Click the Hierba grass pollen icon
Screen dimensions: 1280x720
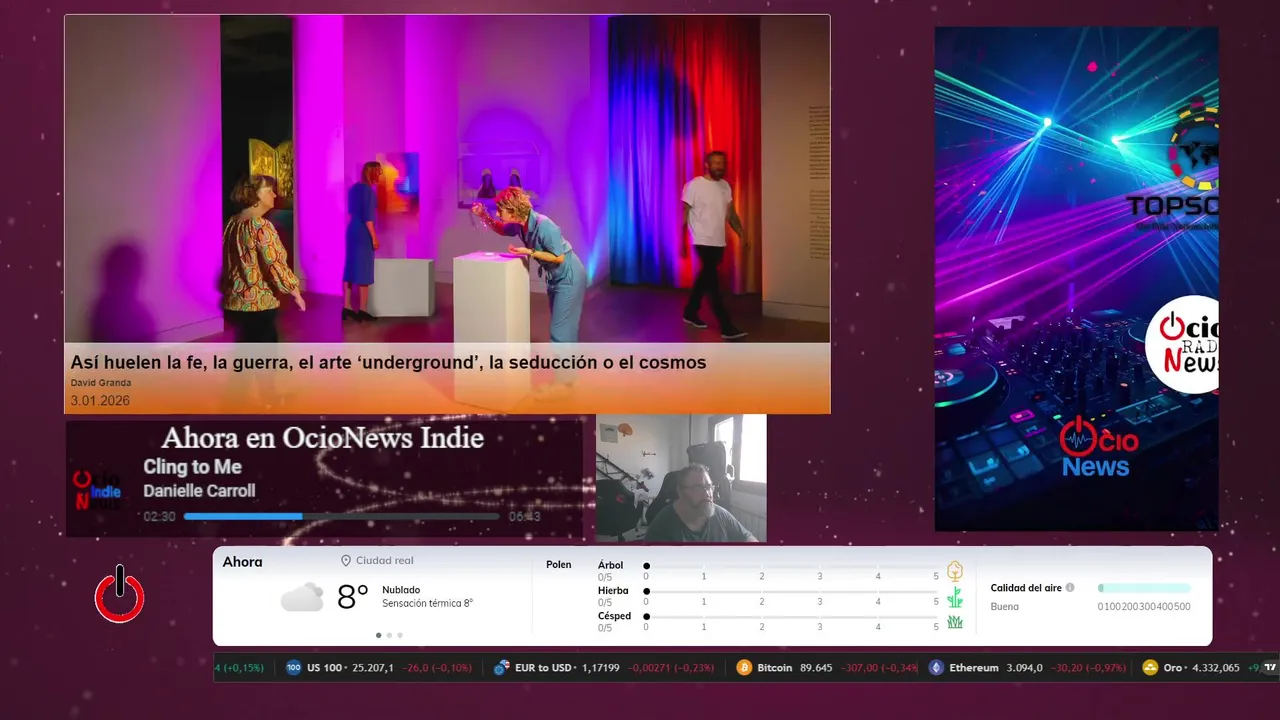point(955,597)
